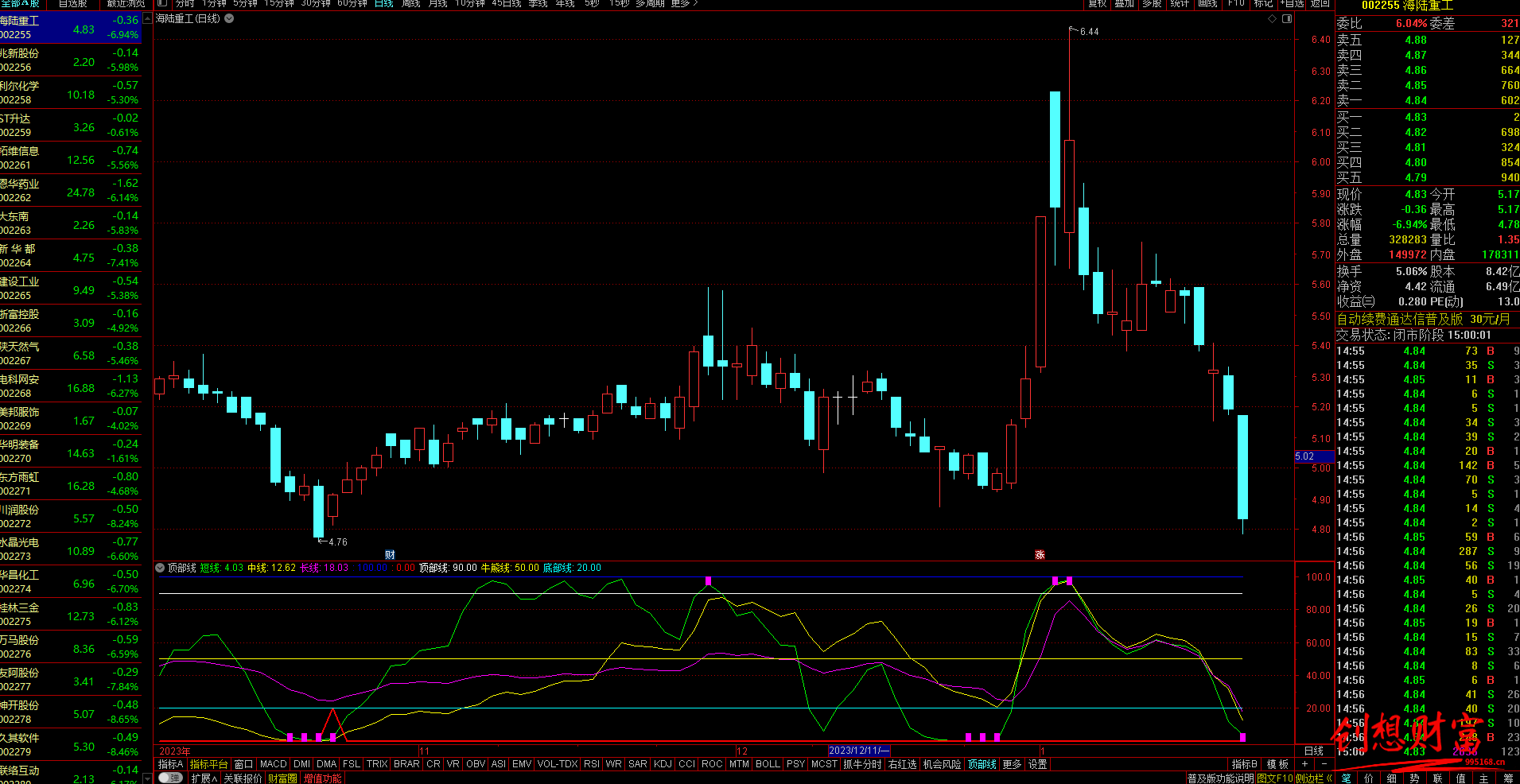Click the 画线 toolbar button
The image size is (1520, 784).
click(x=1207, y=3)
